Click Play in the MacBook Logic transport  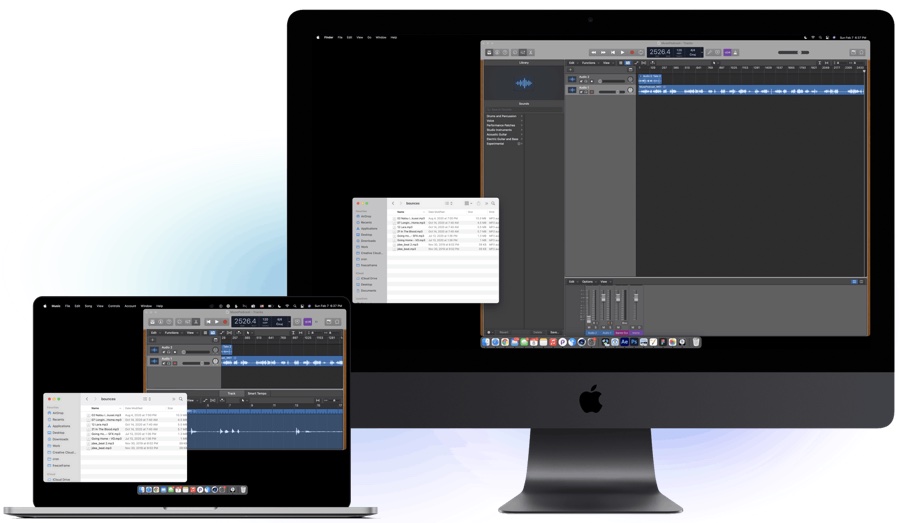click(216, 322)
